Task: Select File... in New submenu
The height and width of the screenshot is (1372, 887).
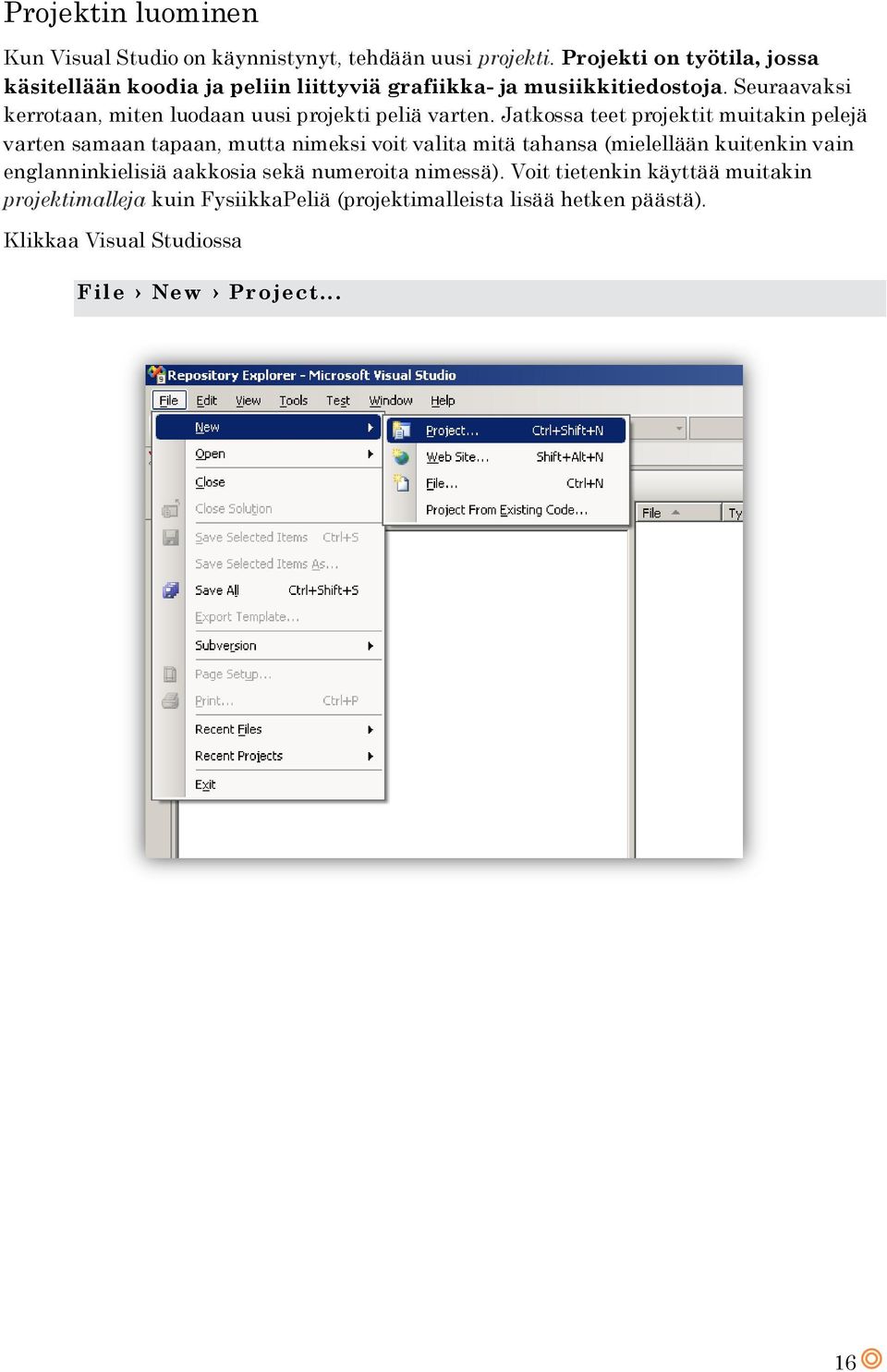Action: coord(506,483)
